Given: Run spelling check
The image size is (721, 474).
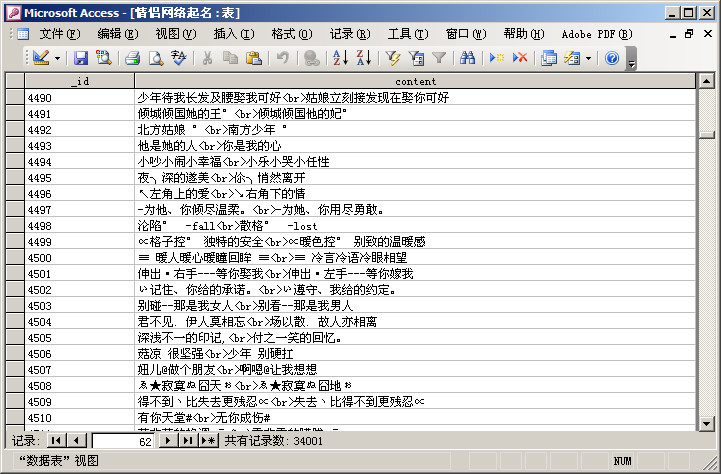Looking at the screenshot, I should [179, 58].
